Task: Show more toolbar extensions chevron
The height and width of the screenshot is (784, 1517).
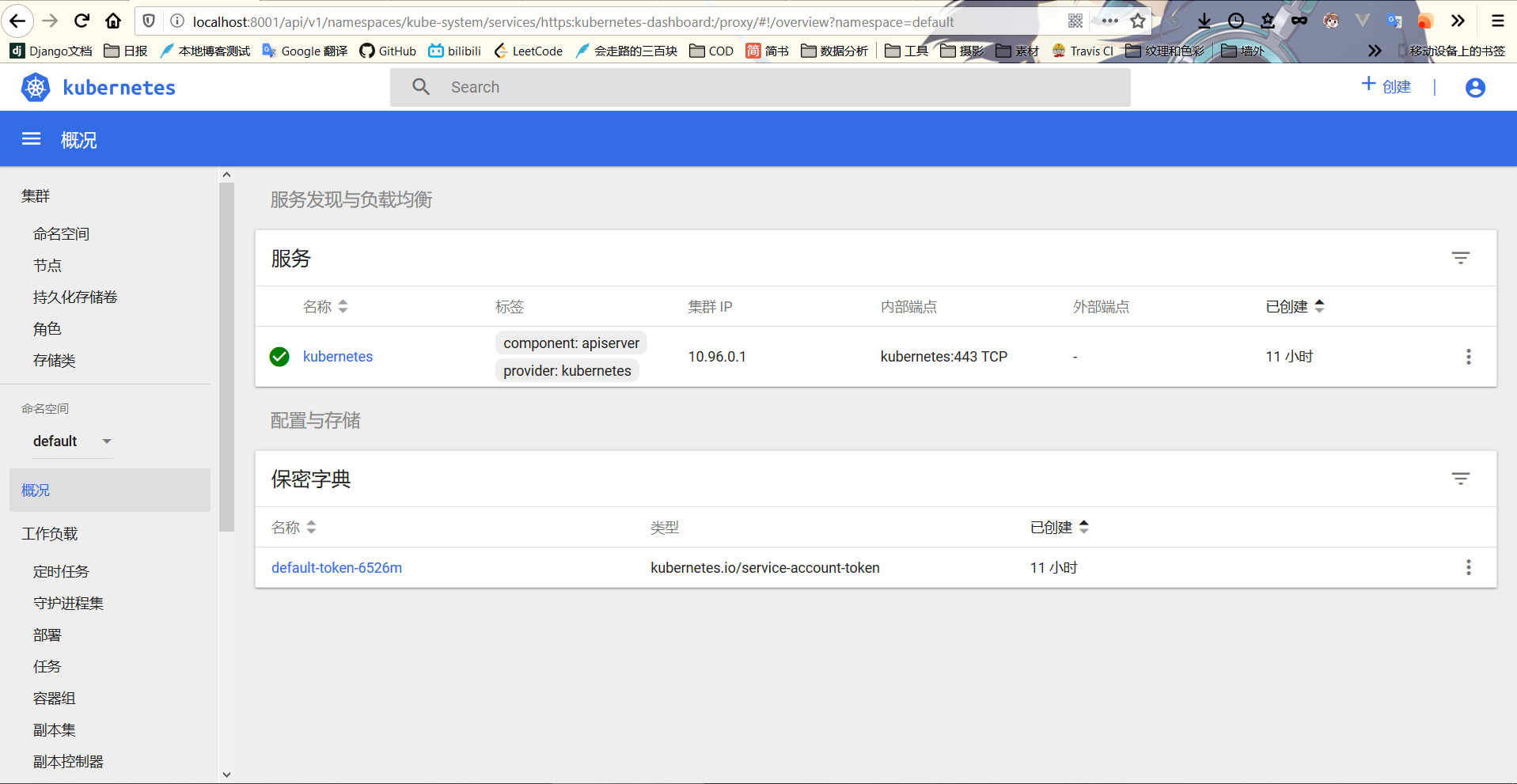Action: tap(1458, 21)
